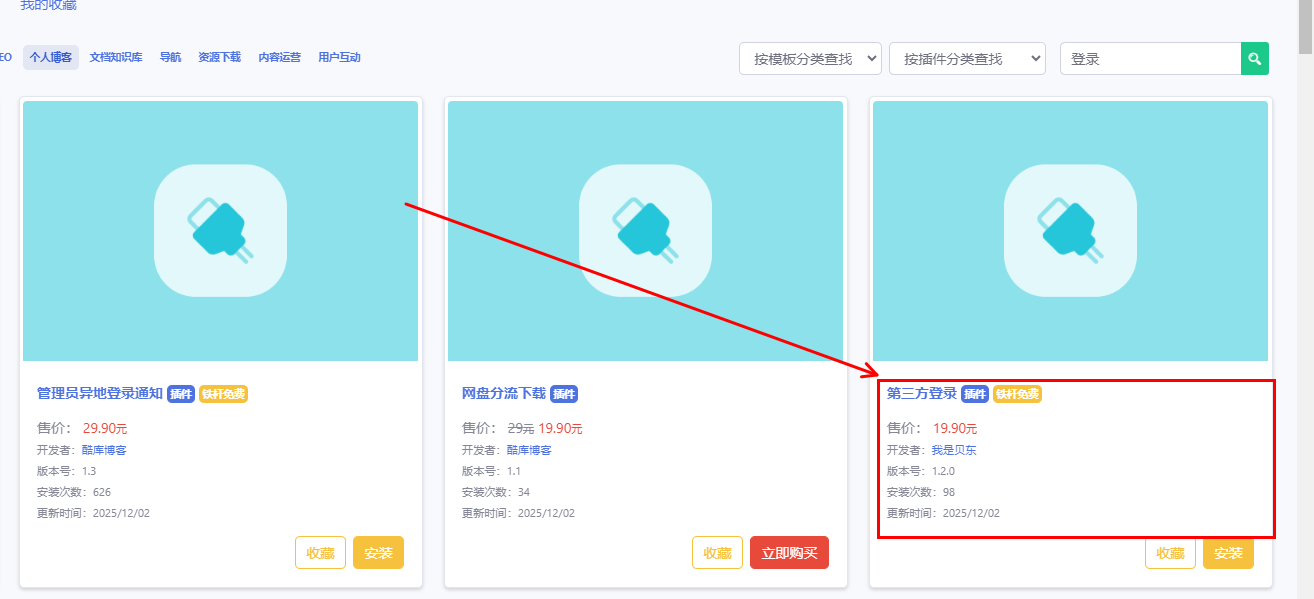Click 安装 button for 管理员异地登录通知
This screenshot has height=599, width=1314.
(x=378, y=553)
